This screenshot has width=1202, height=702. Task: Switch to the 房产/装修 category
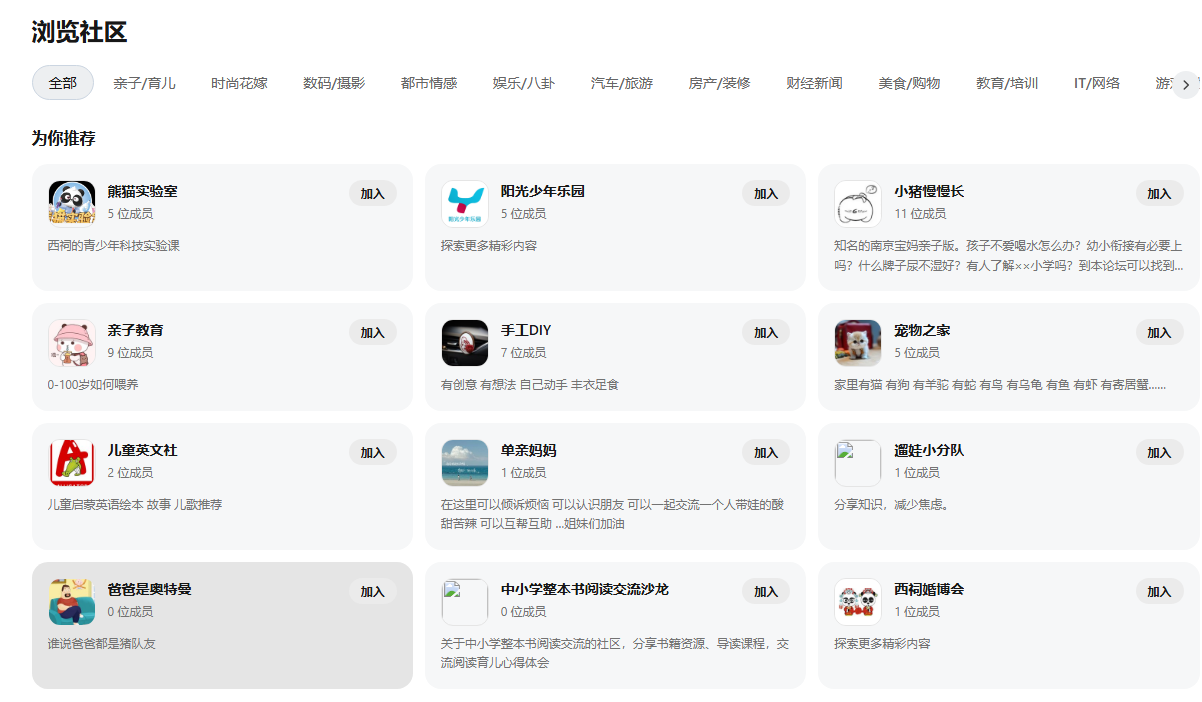719,83
